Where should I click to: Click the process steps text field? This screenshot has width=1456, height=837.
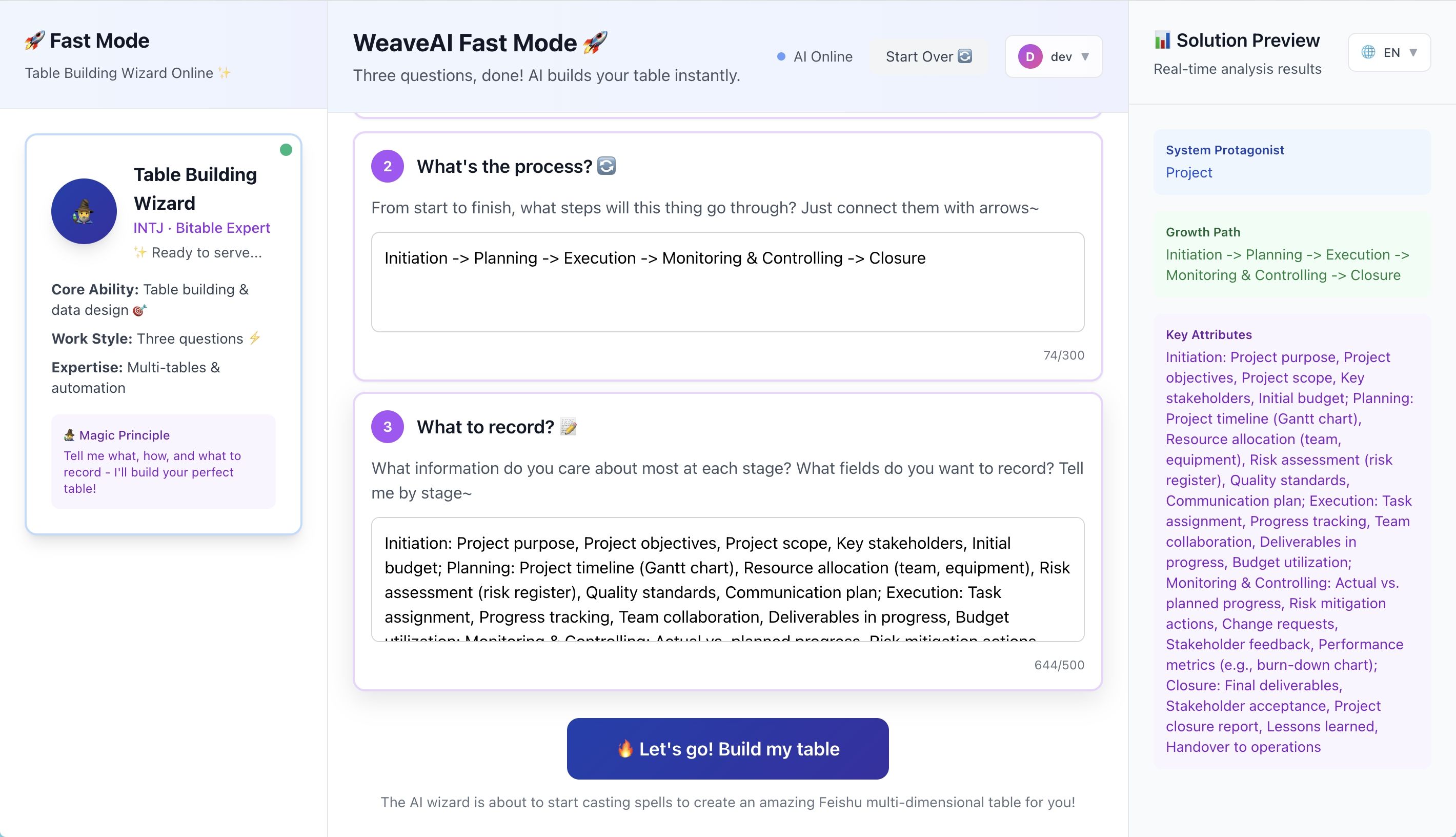[x=727, y=282]
